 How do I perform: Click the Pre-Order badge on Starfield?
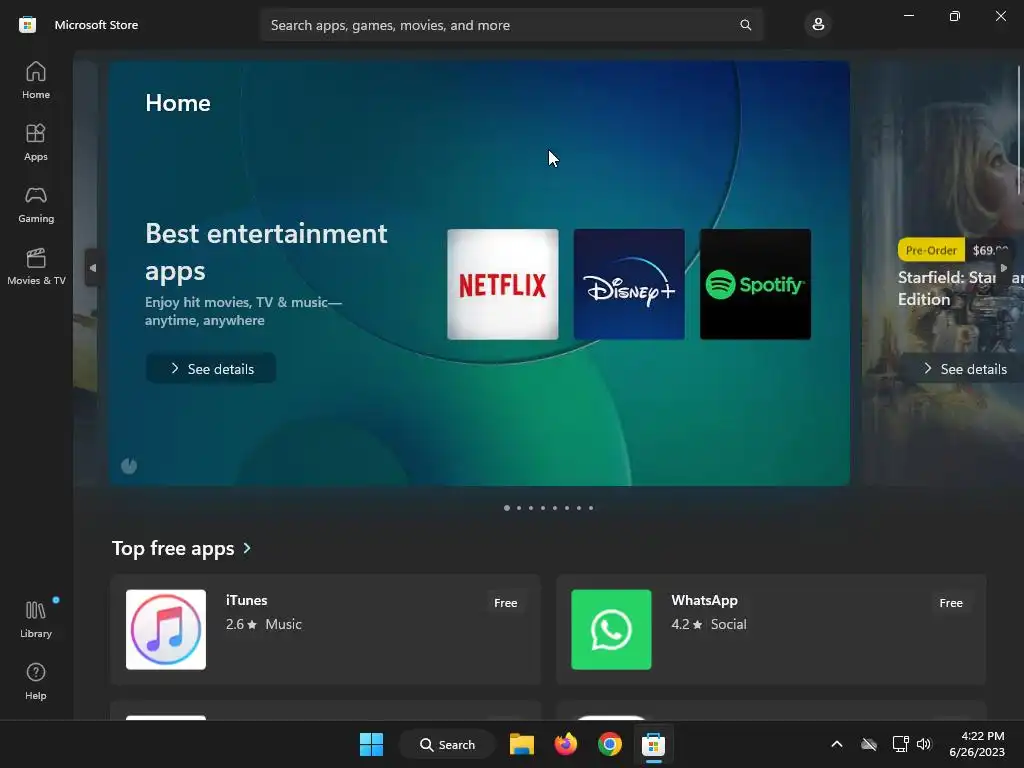[931, 250]
